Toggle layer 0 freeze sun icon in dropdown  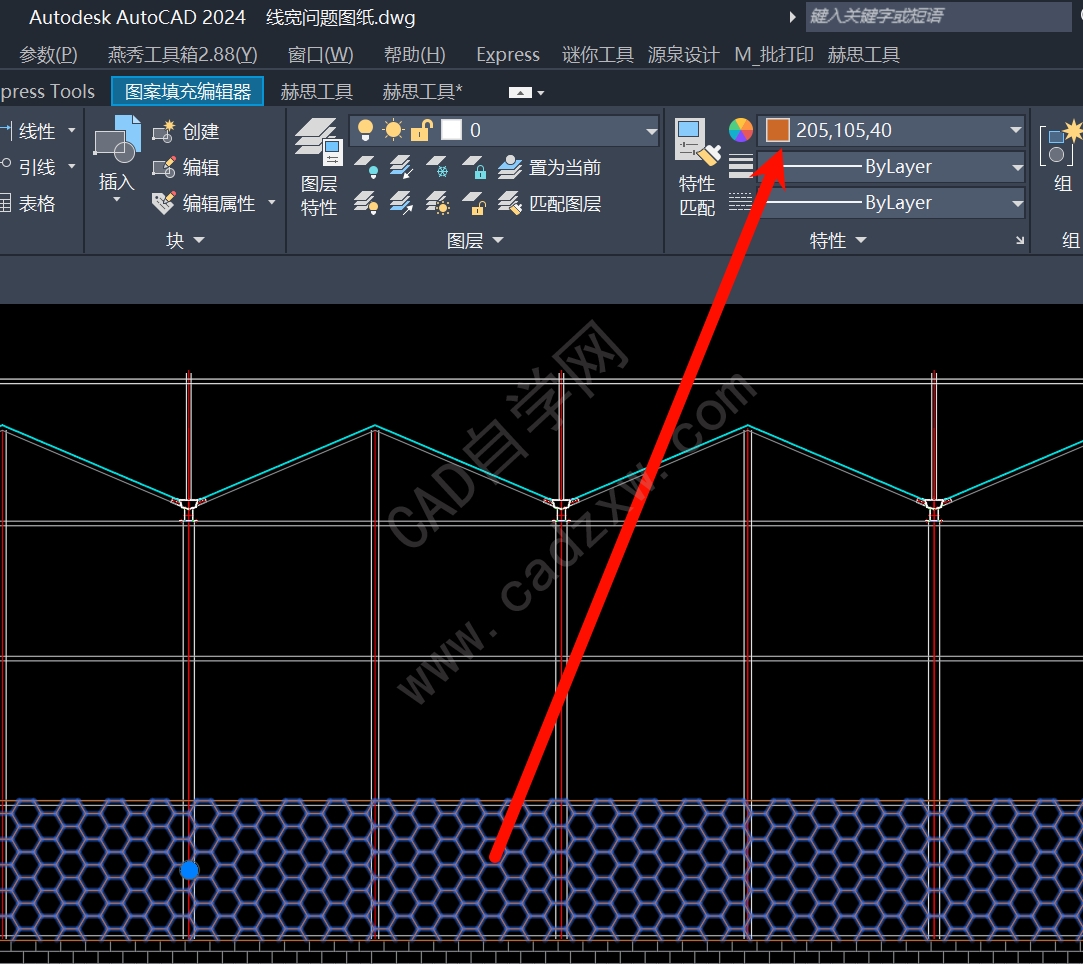tap(393, 130)
